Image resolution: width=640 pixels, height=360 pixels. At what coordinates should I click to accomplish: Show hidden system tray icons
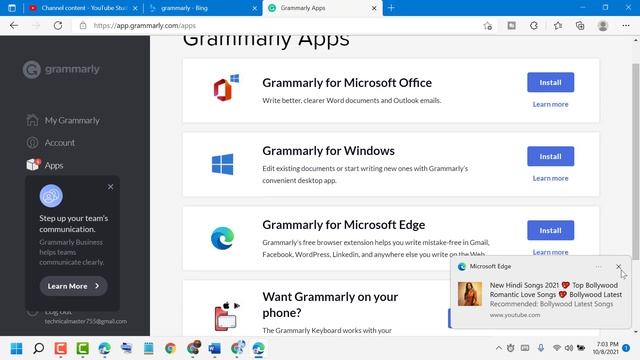tap(499, 348)
